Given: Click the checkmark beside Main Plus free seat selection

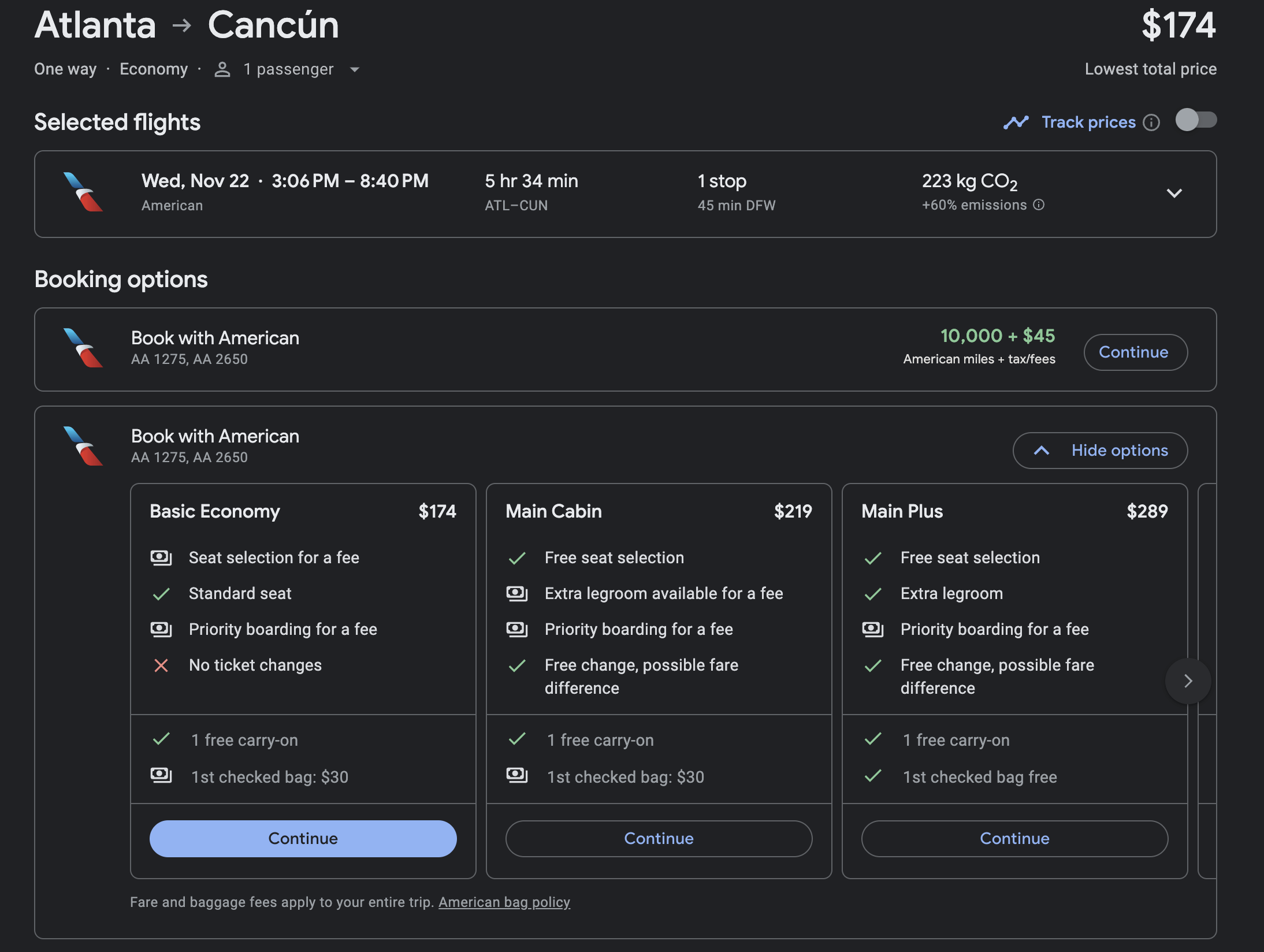Looking at the screenshot, I should pyautogui.click(x=874, y=557).
